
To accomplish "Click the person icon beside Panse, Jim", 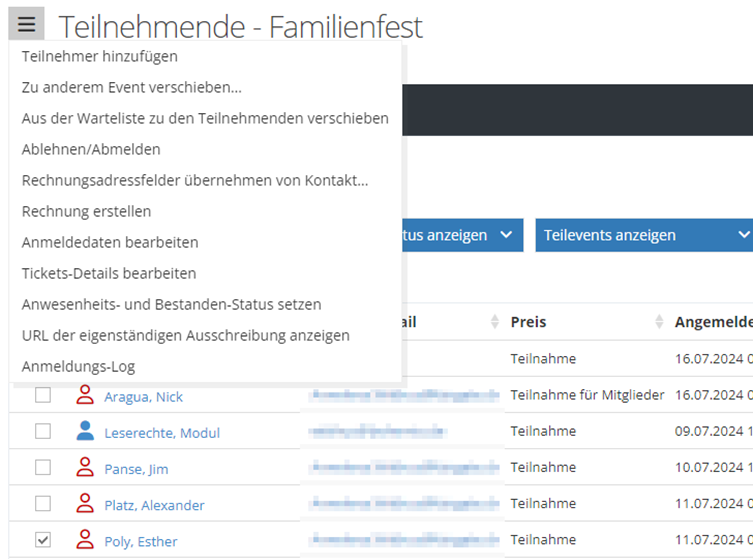I will click(85, 468).
